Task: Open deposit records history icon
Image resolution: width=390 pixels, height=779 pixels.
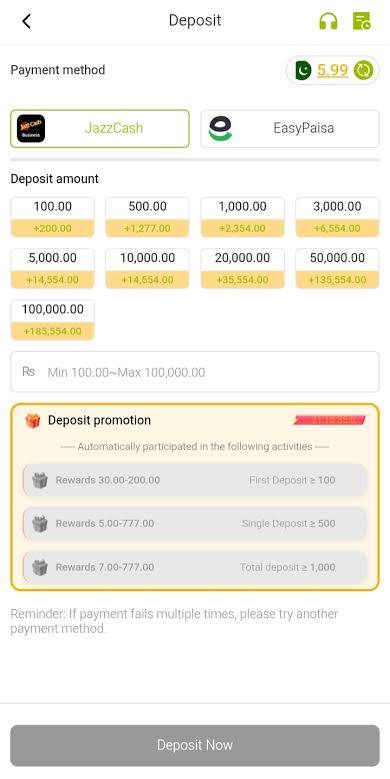Action: [361, 21]
